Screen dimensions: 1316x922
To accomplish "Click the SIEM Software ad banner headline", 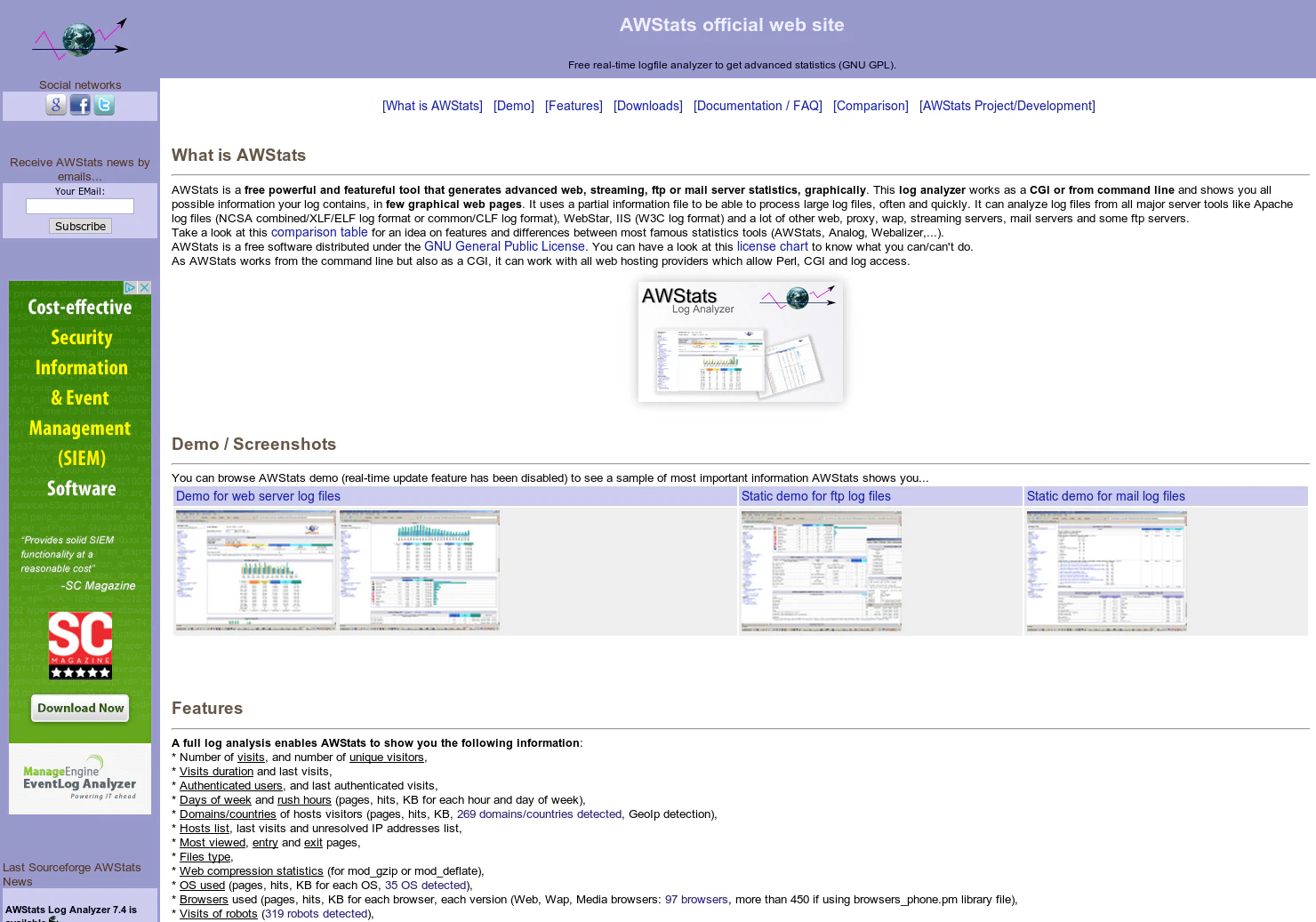I will [x=80, y=397].
